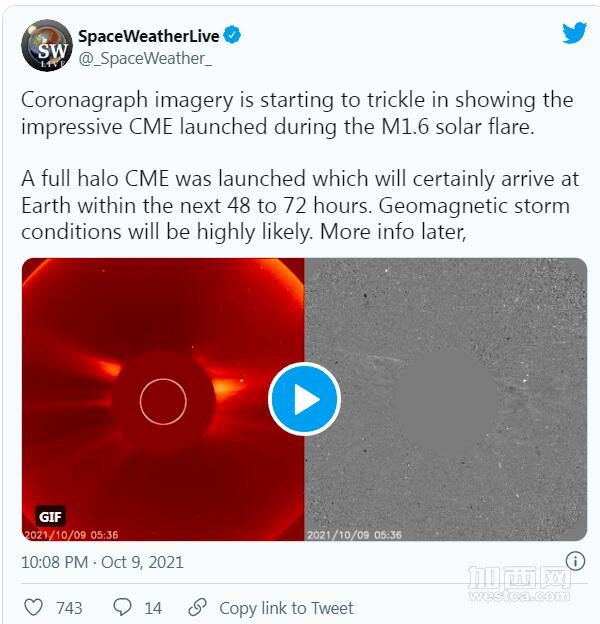Image resolution: width=600 pixels, height=624 pixels.
Task: Select the red coronagraph image half
Action: pyautogui.click(x=163, y=399)
